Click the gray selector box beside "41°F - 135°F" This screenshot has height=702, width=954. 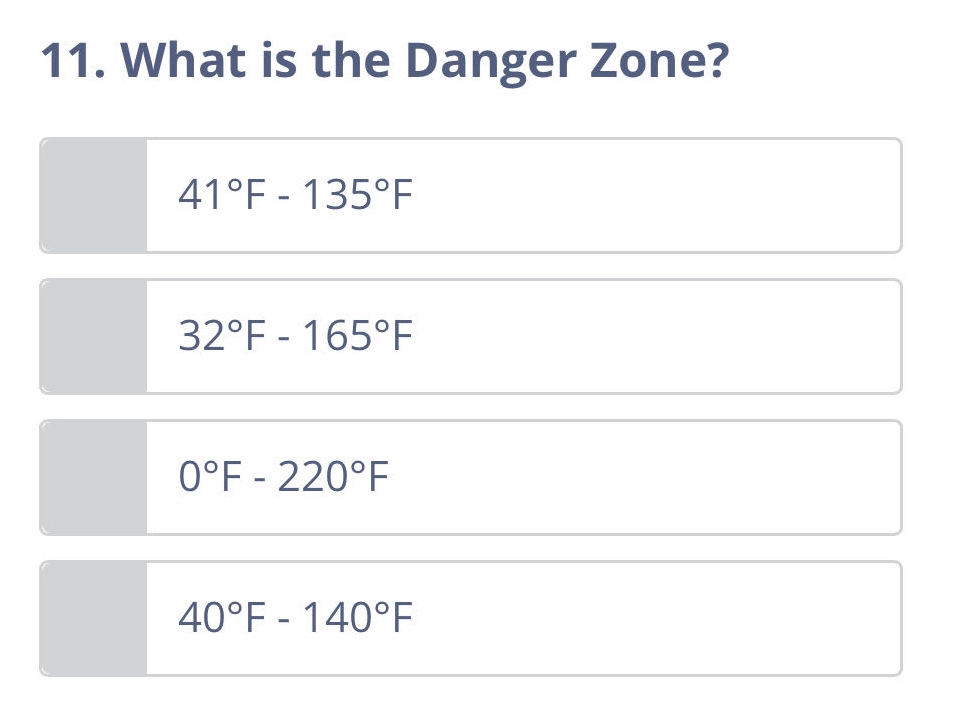(x=93, y=195)
